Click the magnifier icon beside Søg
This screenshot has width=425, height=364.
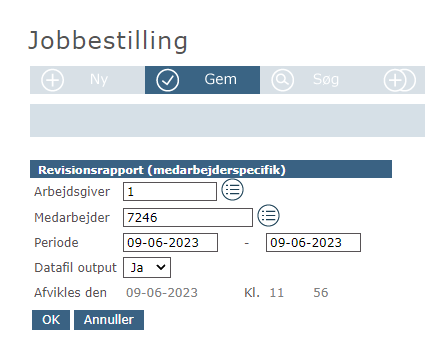[282, 80]
